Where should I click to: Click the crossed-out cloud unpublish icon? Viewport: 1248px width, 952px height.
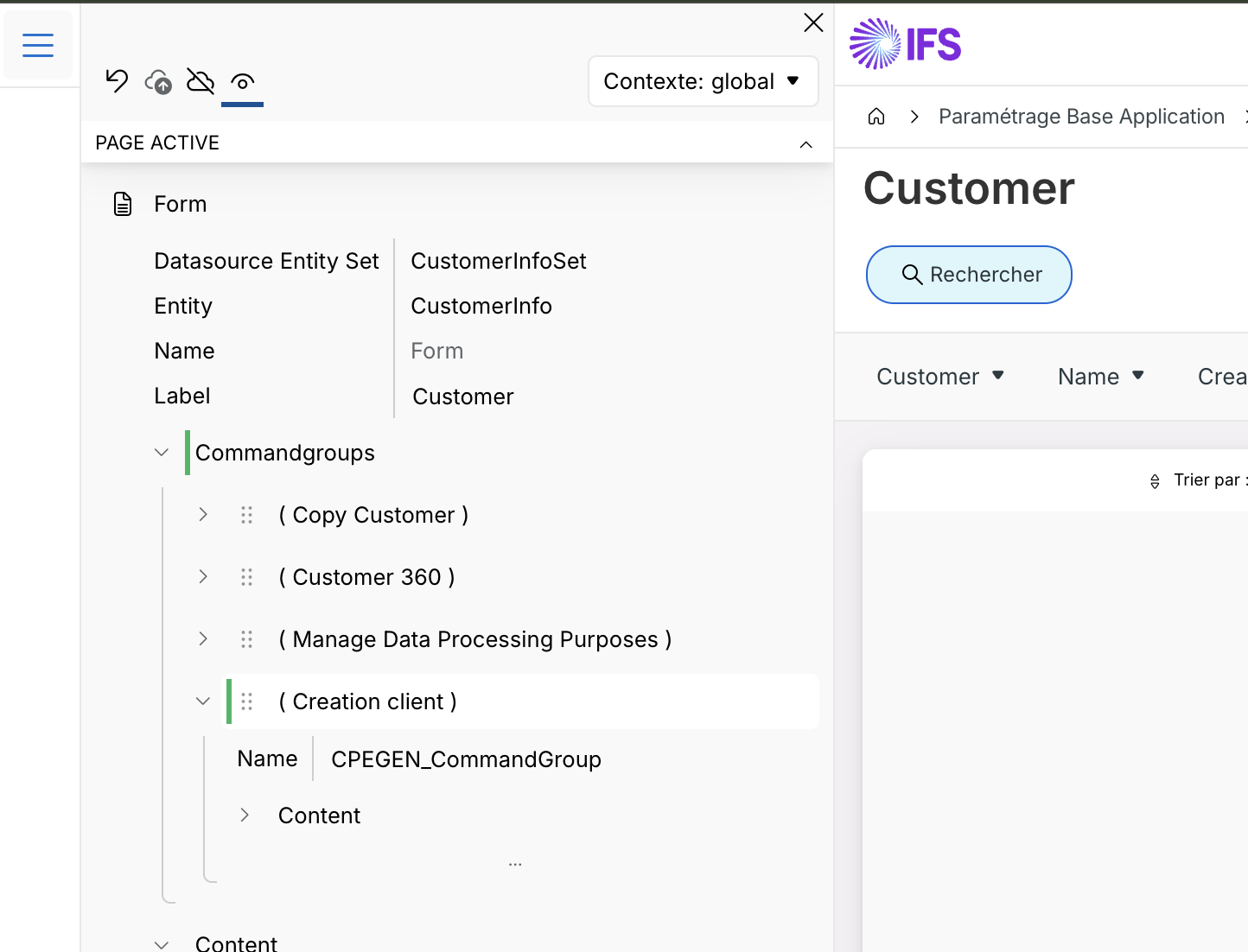(x=201, y=82)
